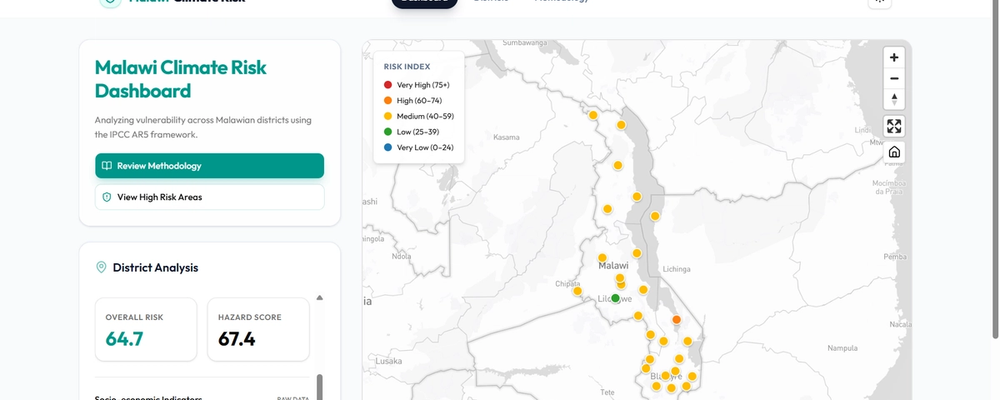The image size is (1000, 400).
Task: Click the Nampula label on the map
Action: click(x=842, y=348)
